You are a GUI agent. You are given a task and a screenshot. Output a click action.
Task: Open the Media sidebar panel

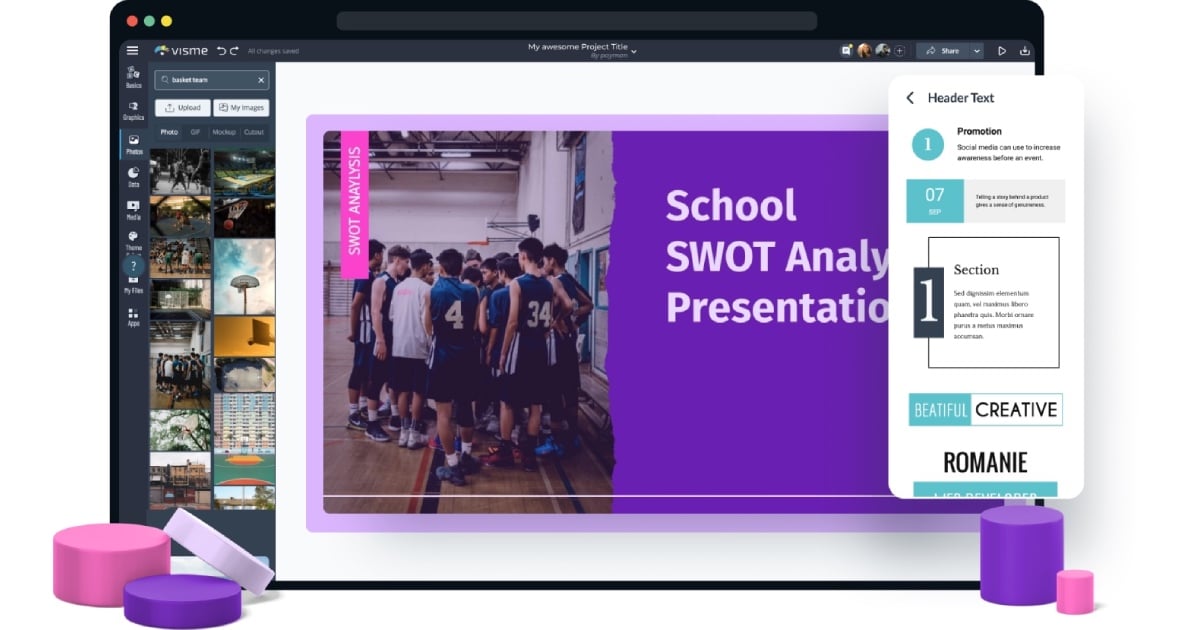133,209
